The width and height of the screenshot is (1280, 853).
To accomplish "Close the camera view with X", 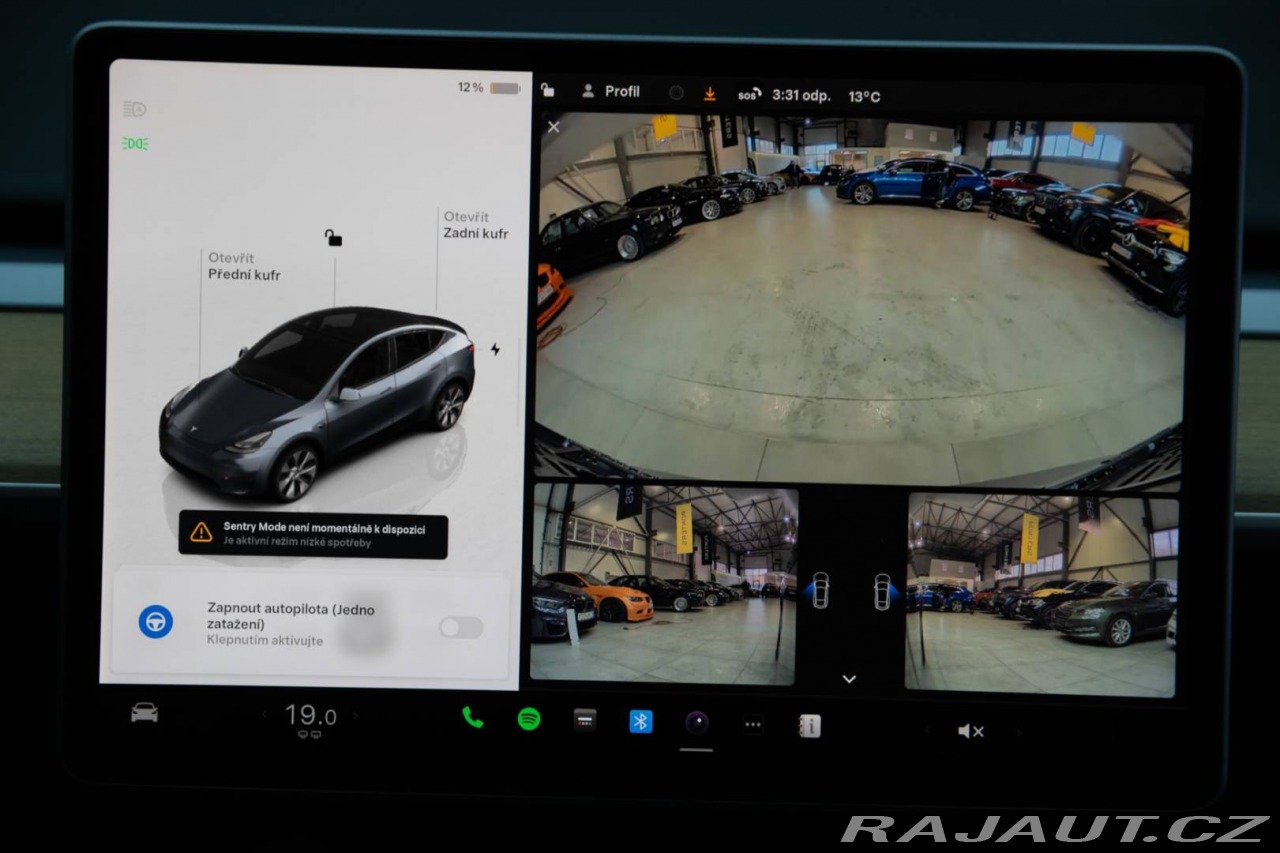I will (554, 127).
